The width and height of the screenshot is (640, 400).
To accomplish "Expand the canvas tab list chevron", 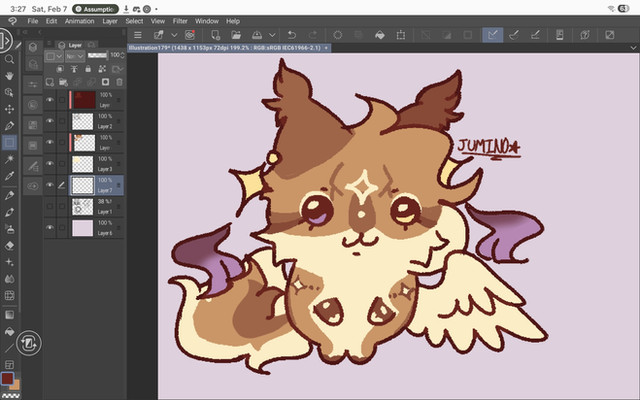I will 633,48.
